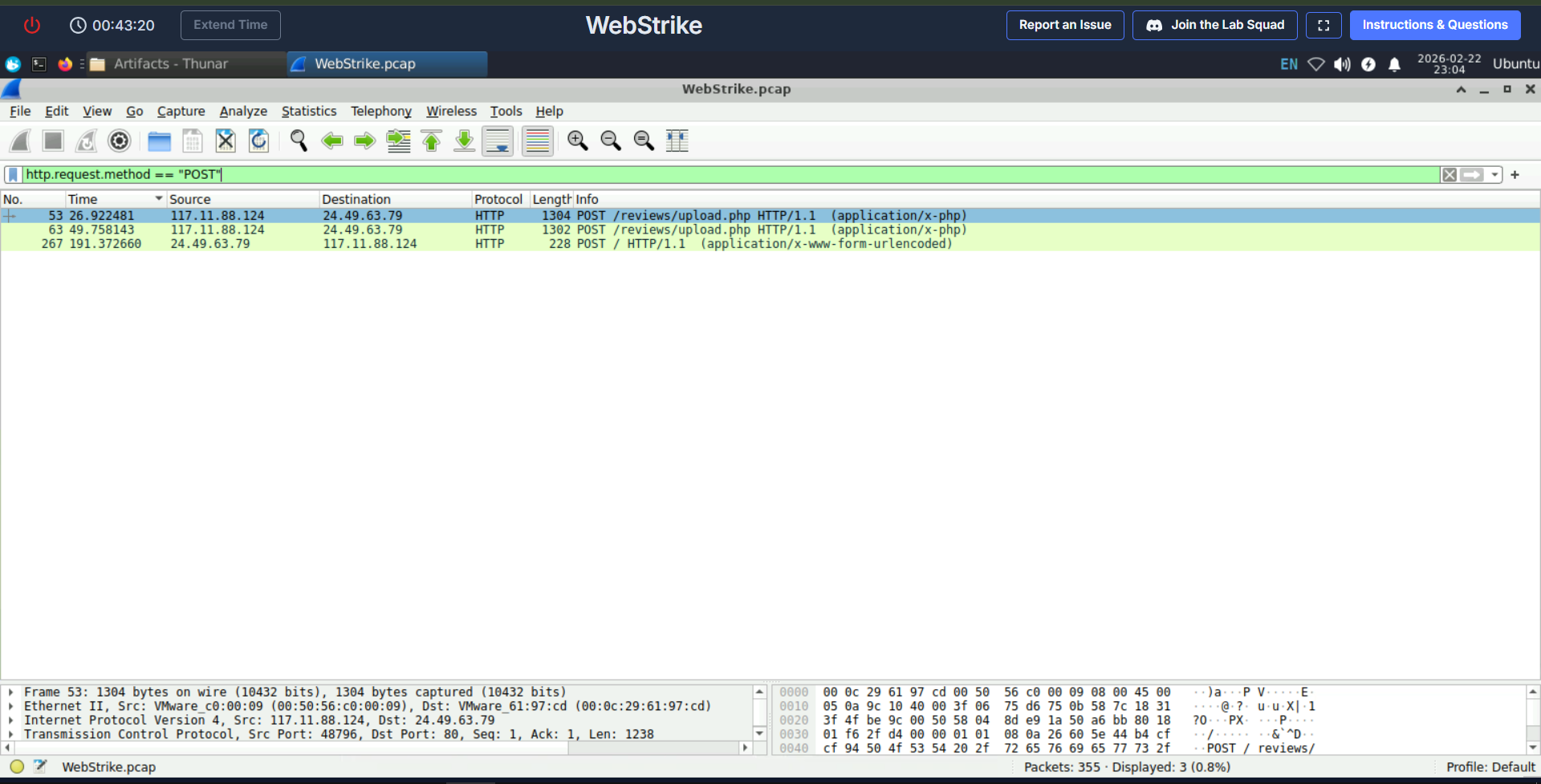Sort by Source column header
This screenshot has height=784, width=1541.
coord(242,199)
